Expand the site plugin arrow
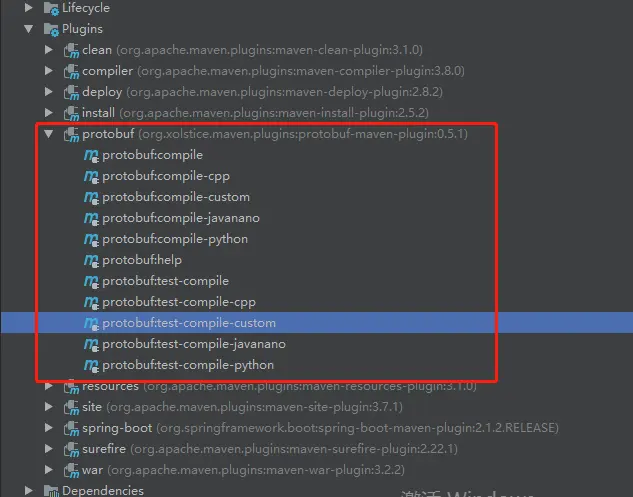 coord(49,407)
